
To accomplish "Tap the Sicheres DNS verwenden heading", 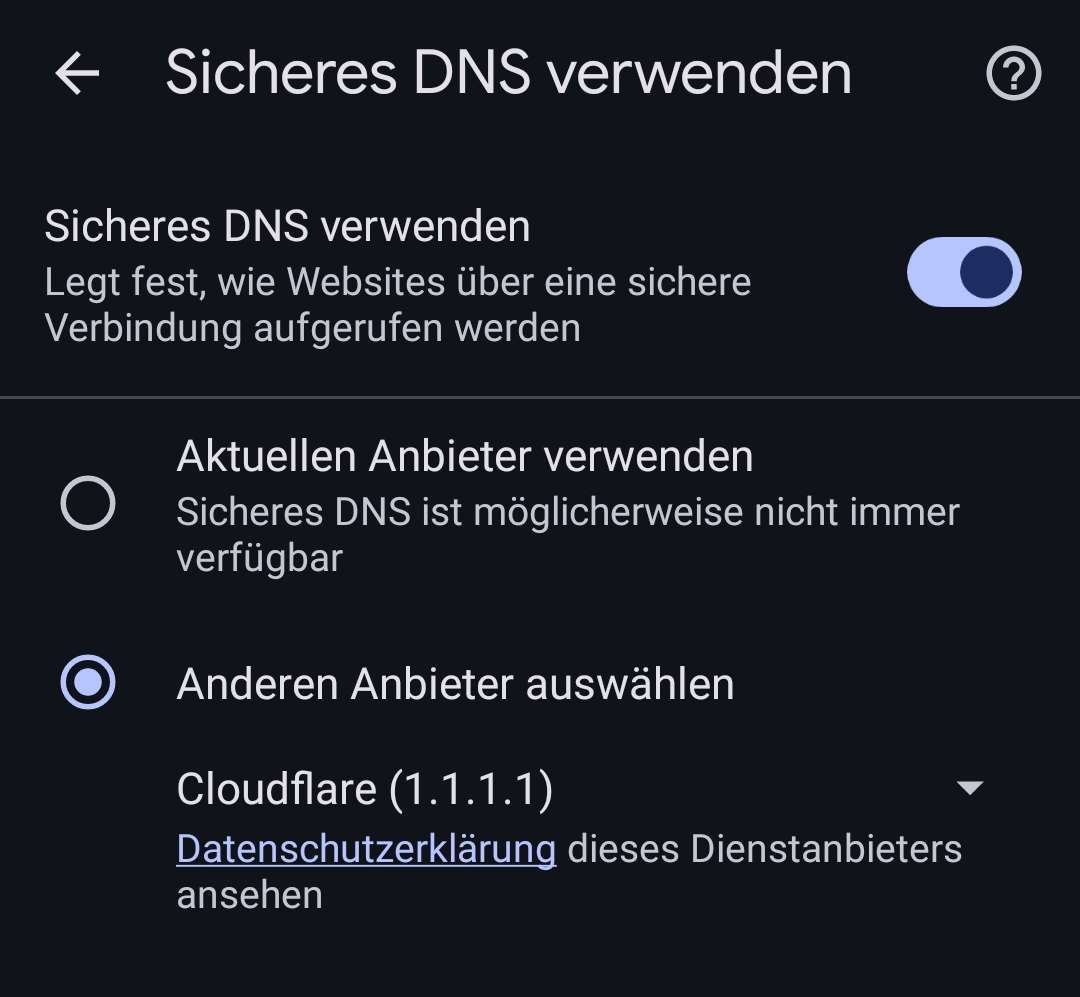I will tap(287, 225).
